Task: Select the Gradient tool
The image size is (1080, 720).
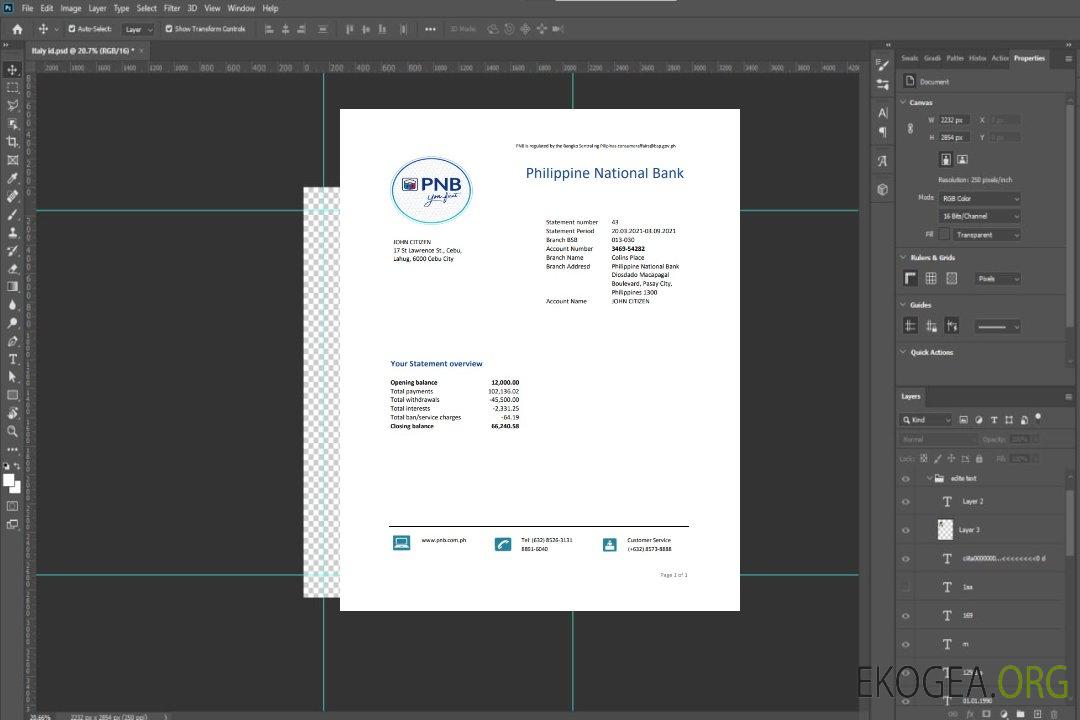Action: [12, 287]
